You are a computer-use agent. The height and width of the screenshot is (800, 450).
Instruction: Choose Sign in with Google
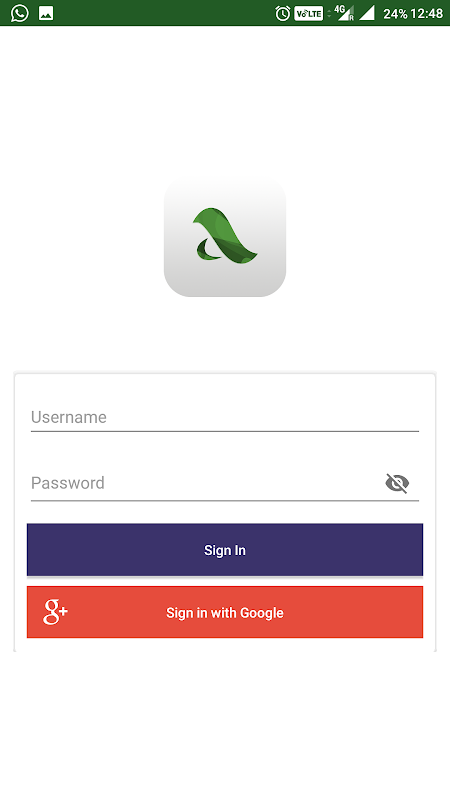225,612
